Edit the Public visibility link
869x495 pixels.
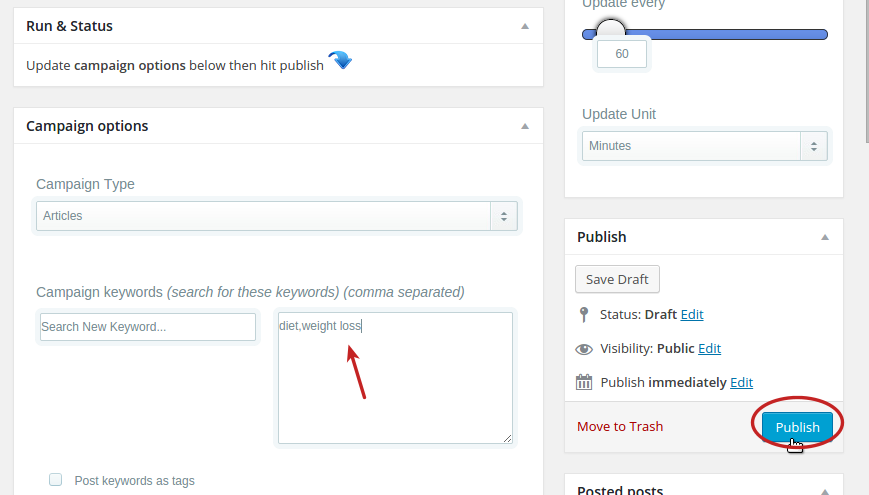[x=709, y=348]
